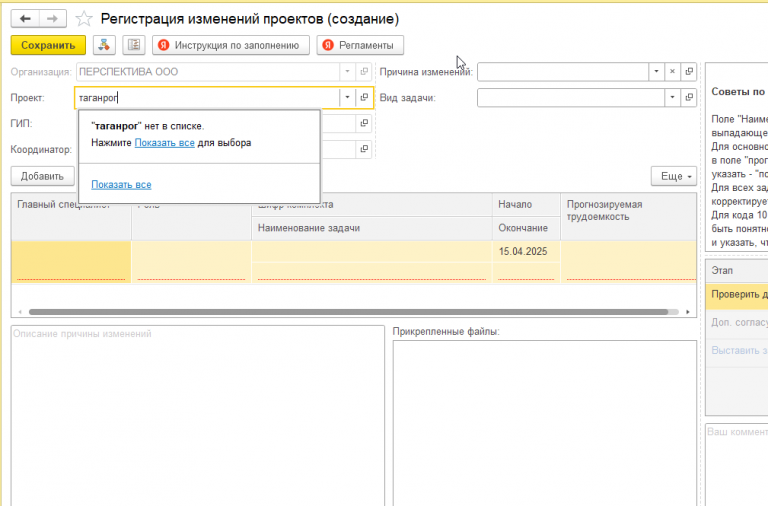Click the Прикрепленные файлы list area
The height and width of the screenshot is (506, 768).
545,423
